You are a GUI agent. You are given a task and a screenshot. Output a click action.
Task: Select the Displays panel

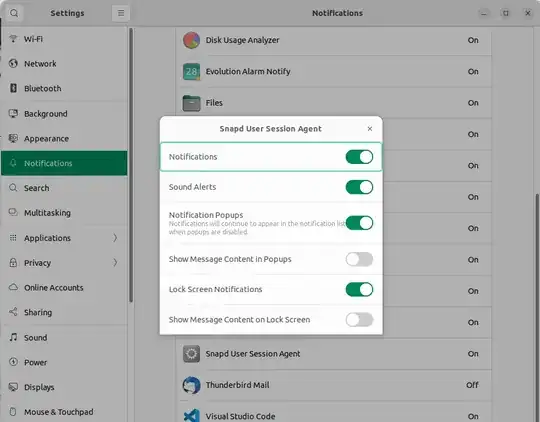tap(64, 387)
